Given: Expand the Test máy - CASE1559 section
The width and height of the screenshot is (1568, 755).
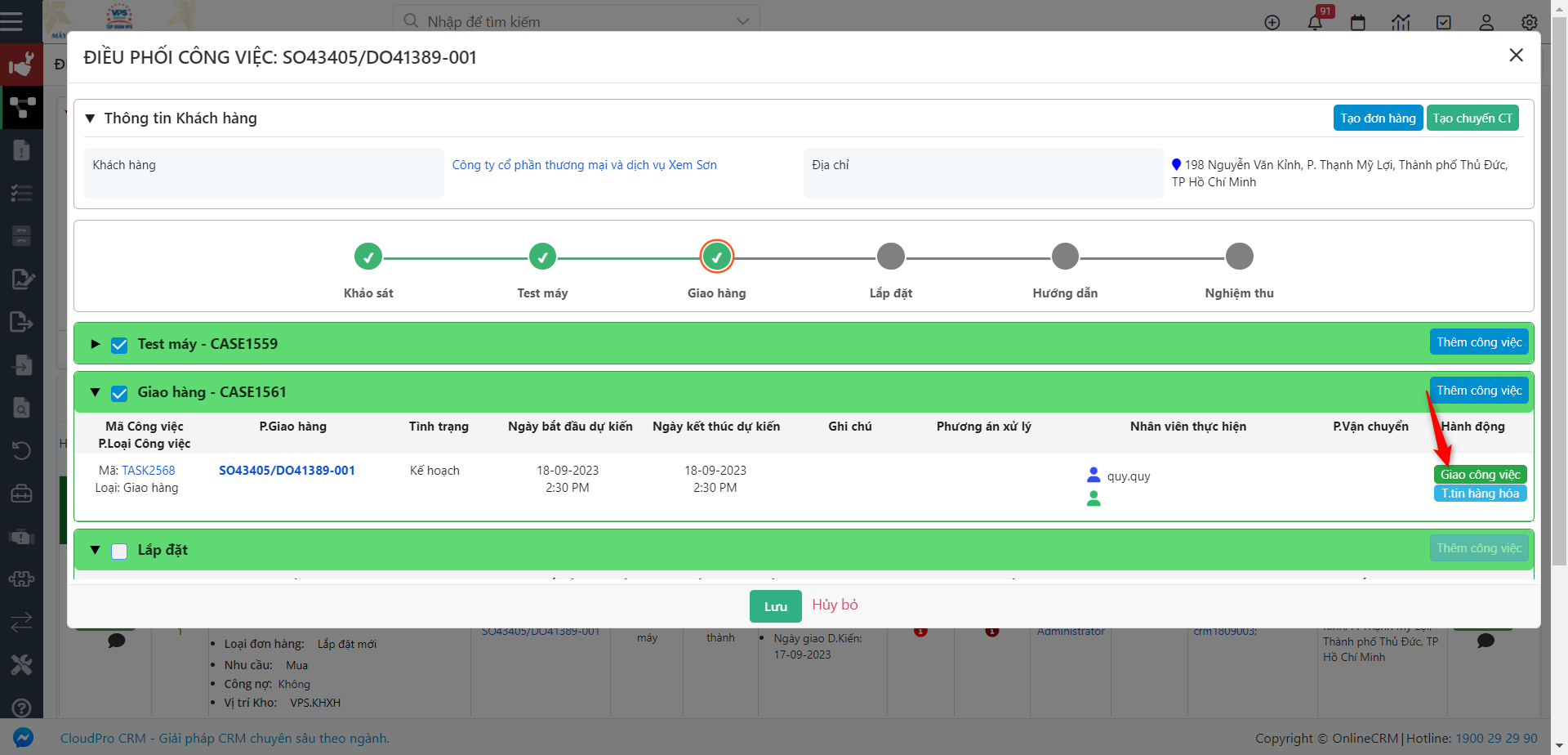Looking at the screenshot, I should [96, 344].
